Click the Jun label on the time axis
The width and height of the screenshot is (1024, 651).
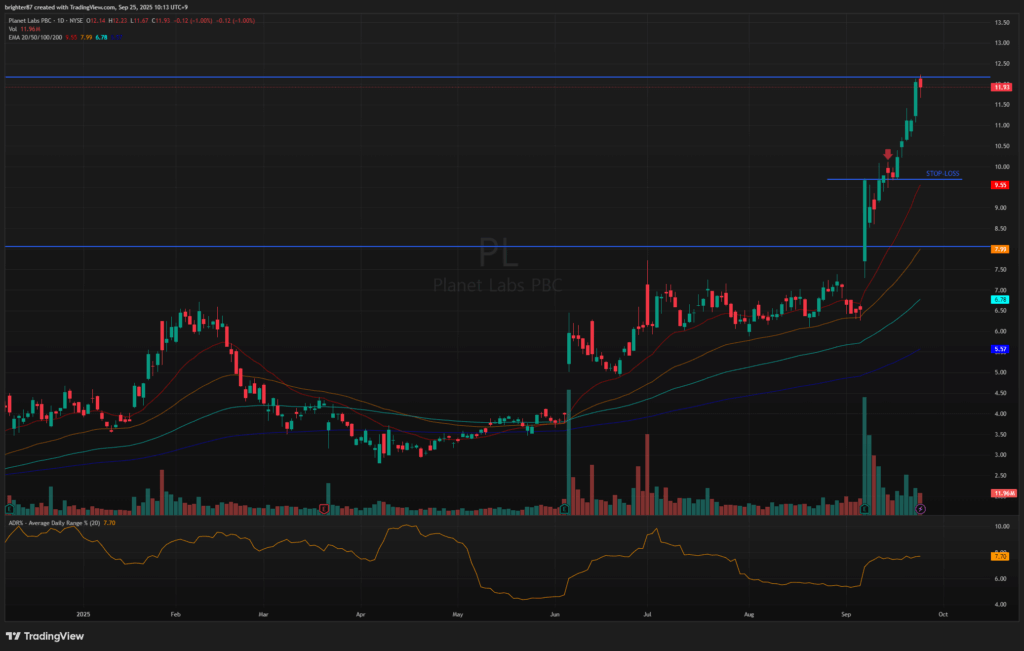pyautogui.click(x=554, y=614)
